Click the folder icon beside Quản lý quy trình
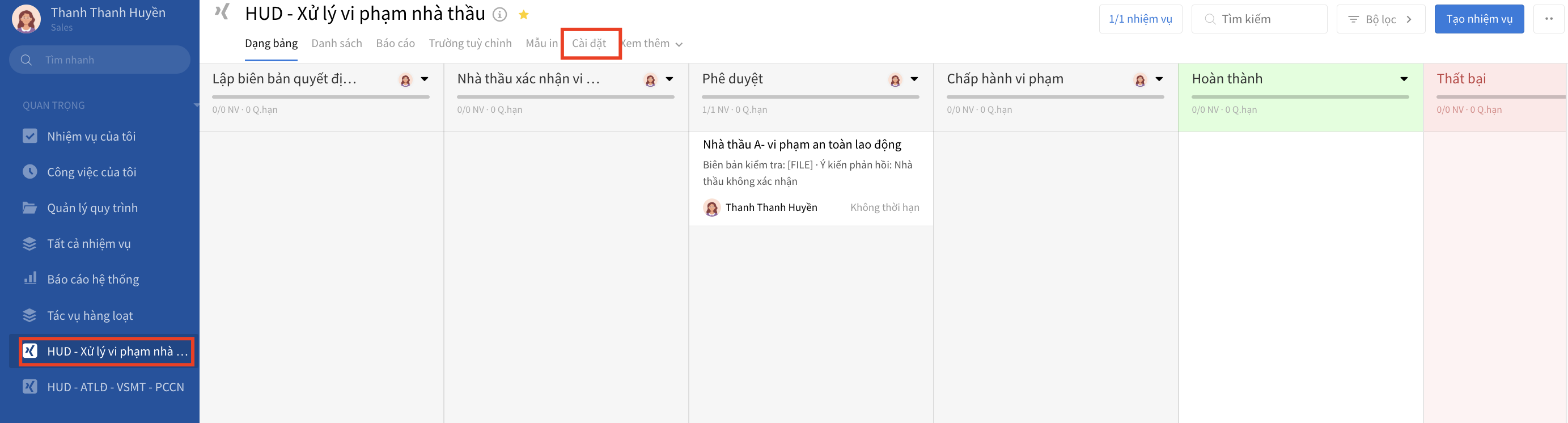The image size is (1568, 423). click(x=30, y=208)
